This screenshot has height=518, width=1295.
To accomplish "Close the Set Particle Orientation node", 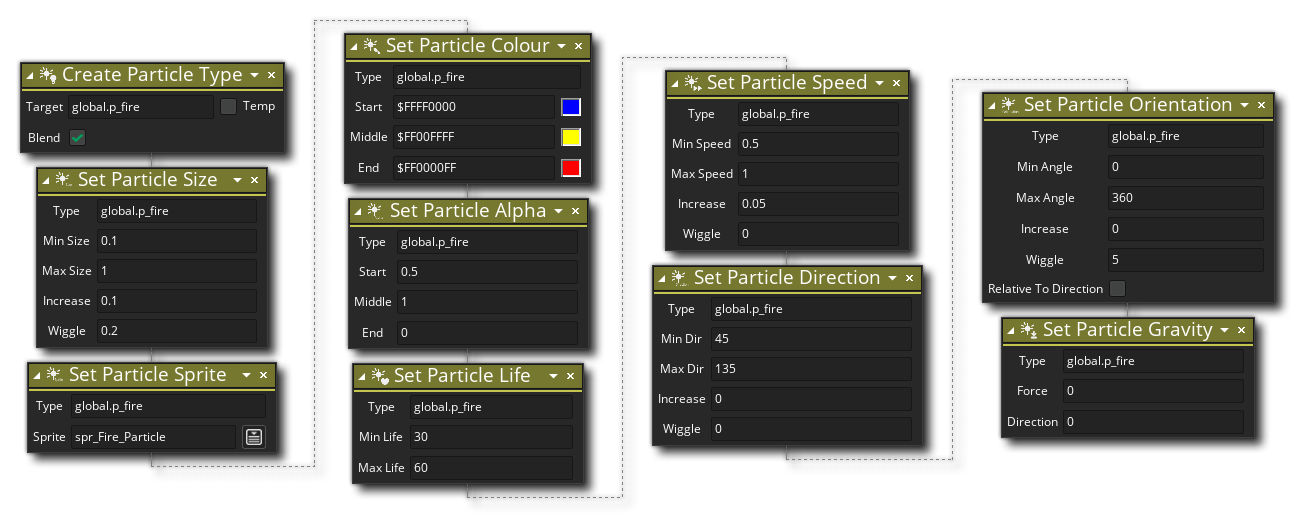I will pos(1261,105).
